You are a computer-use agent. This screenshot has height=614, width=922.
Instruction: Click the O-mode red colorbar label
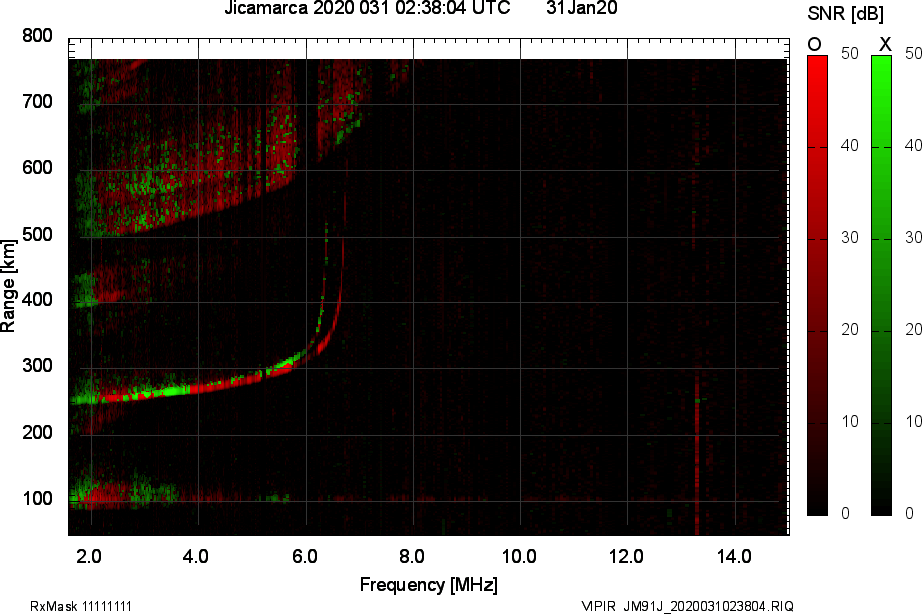[813, 44]
